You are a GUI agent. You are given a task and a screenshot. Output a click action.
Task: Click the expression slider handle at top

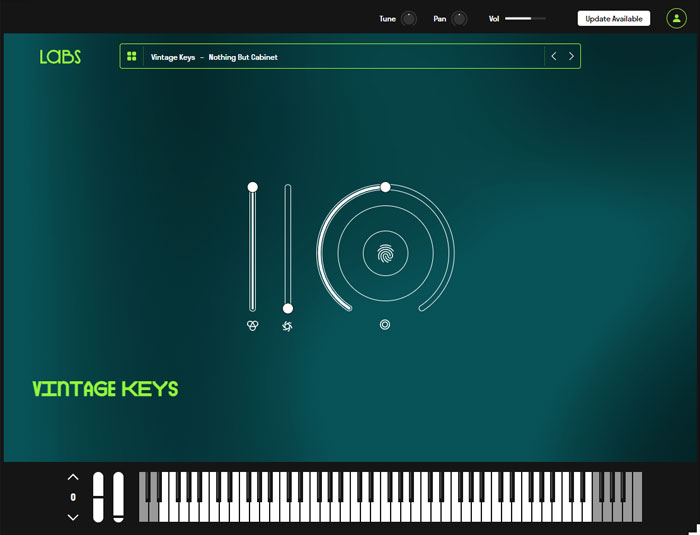click(x=252, y=187)
